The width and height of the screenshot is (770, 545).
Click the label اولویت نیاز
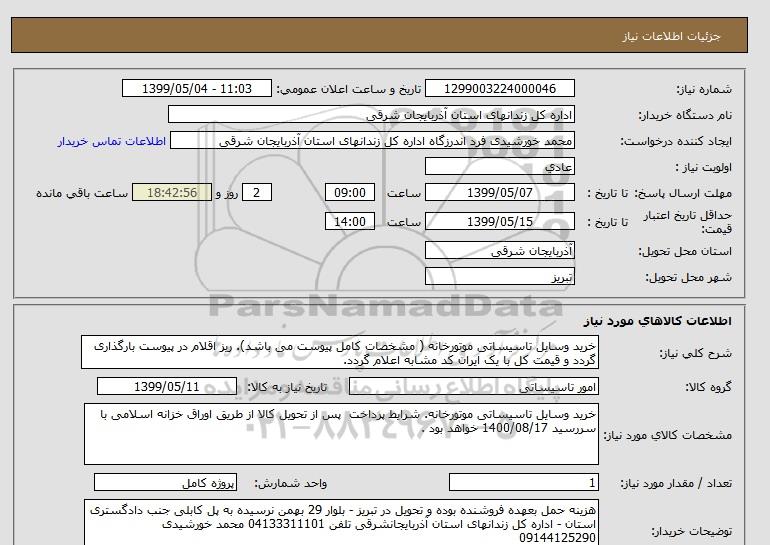704,167
